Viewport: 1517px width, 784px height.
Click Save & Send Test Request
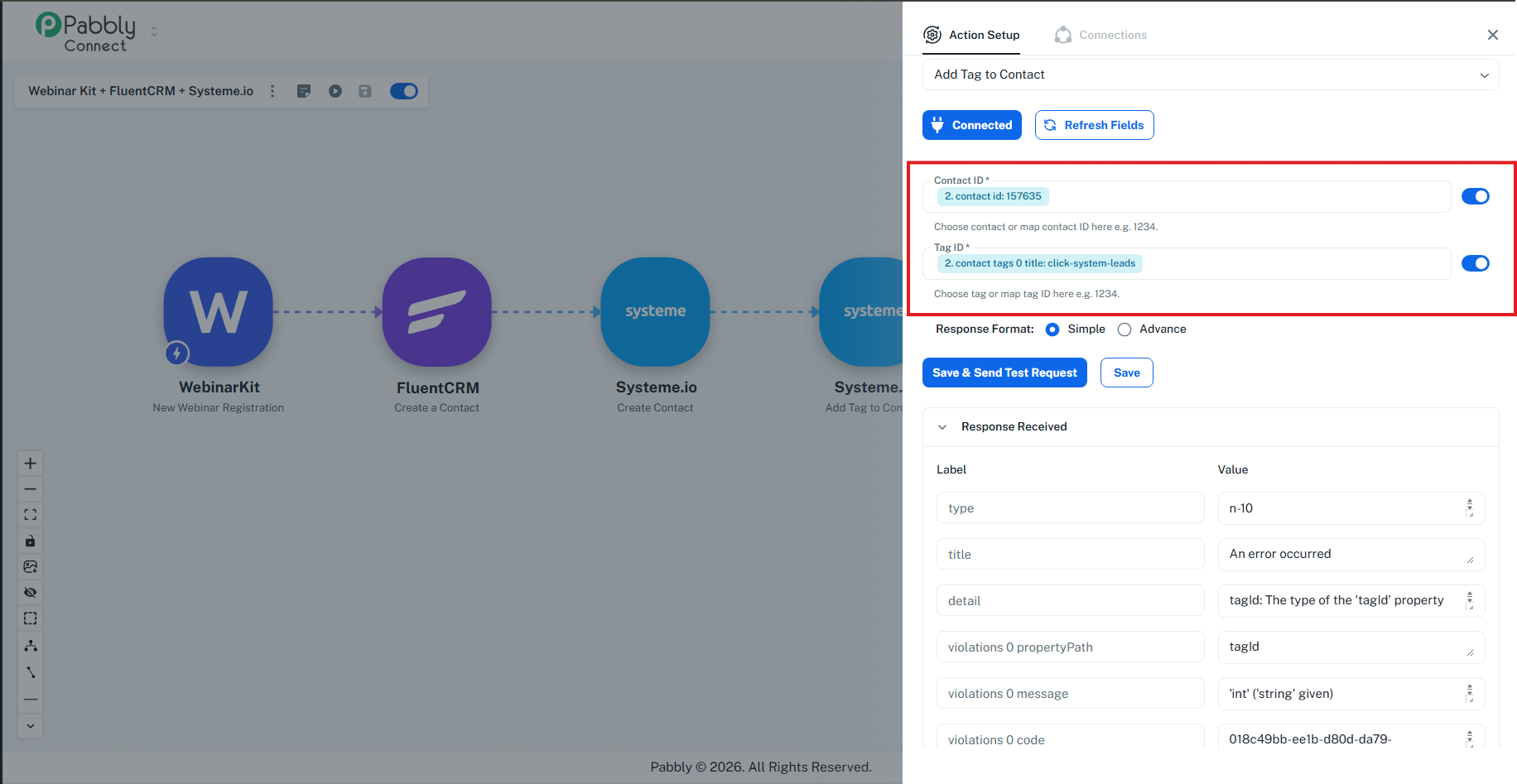[1004, 373]
